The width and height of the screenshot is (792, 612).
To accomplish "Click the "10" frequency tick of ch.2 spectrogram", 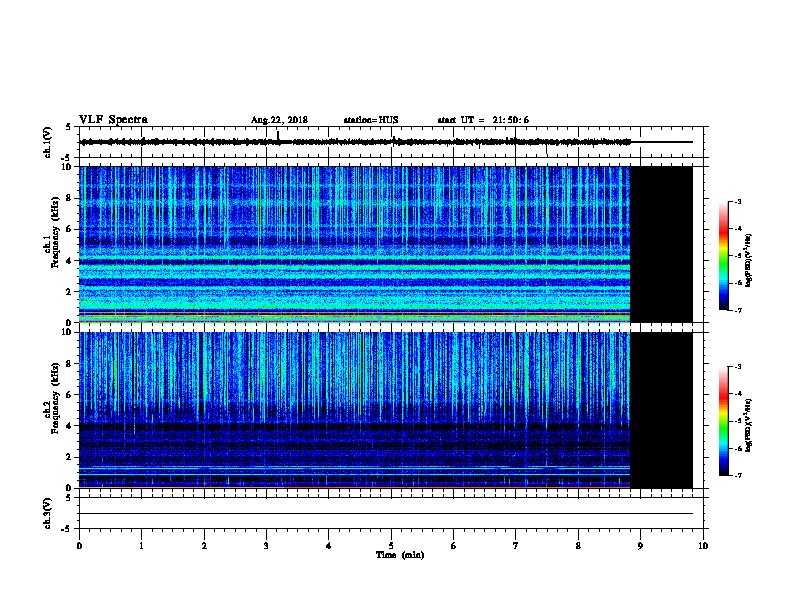I will tap(67, 332).
